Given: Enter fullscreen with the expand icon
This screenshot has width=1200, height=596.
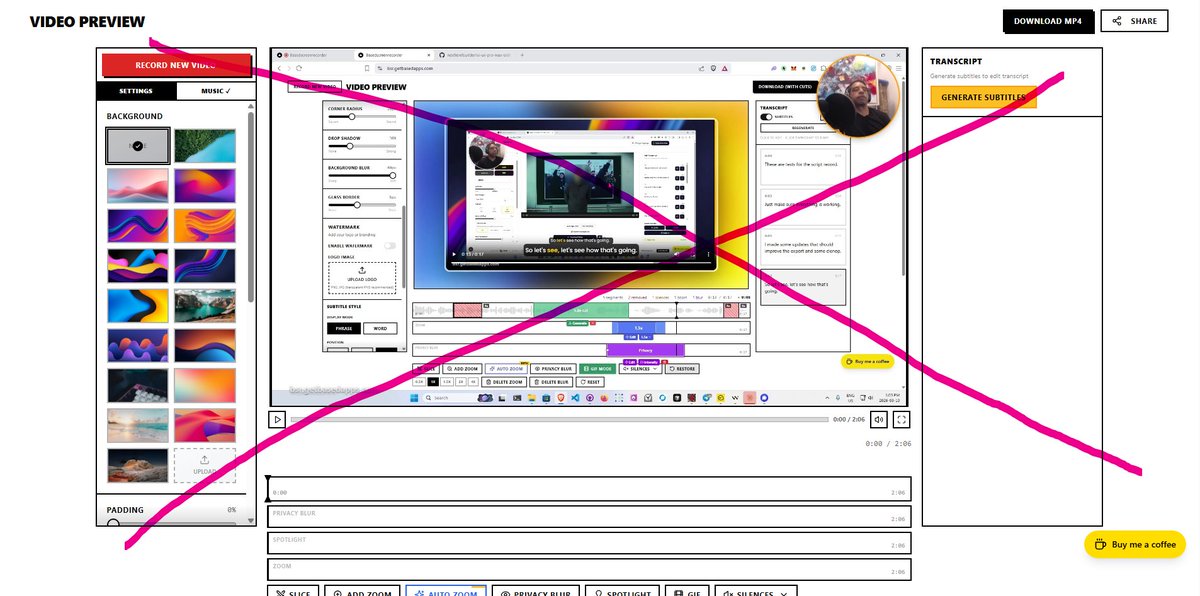Looking at the screenshot, I should click(x=902, y=420).
